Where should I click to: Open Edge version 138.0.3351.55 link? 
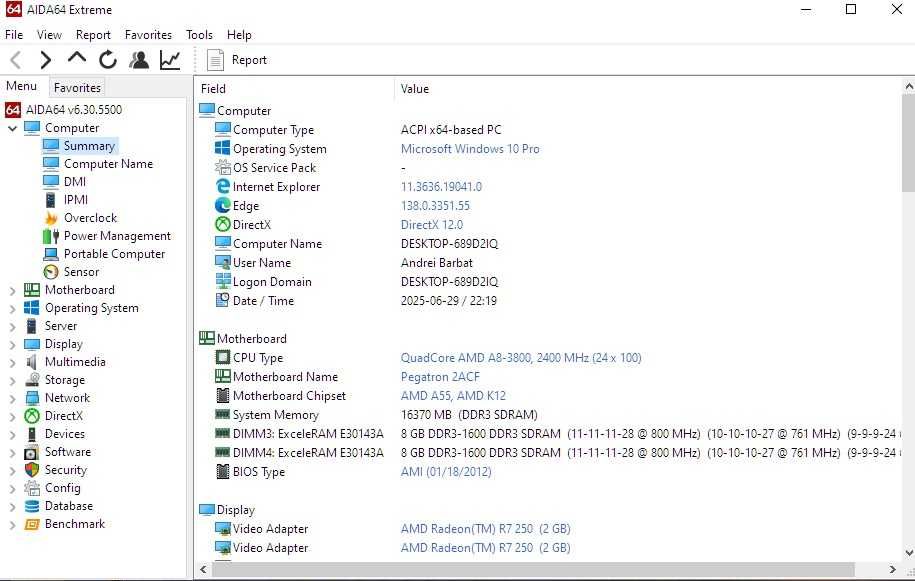(435, 205)
